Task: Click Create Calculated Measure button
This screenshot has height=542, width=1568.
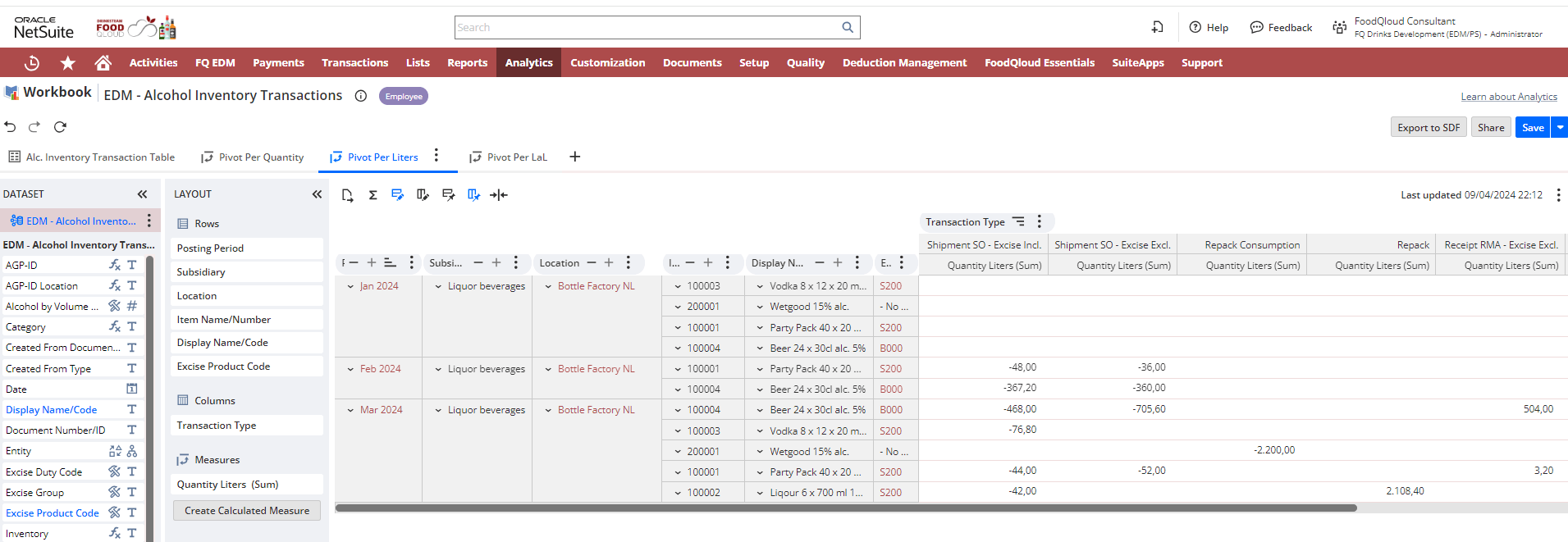Action: [x=247, y=511]
